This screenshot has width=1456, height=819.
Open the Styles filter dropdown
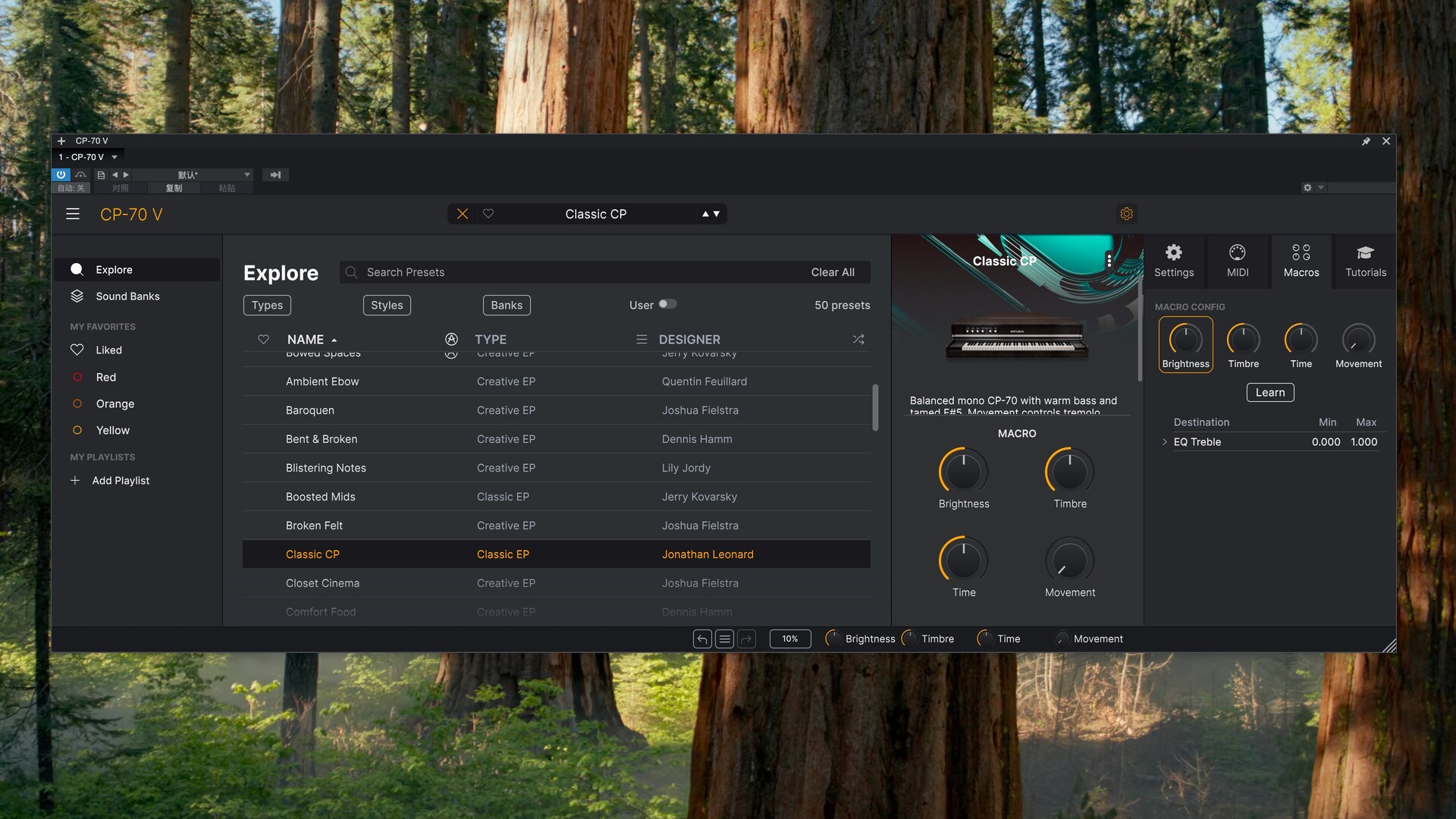click(x=387, y=305)
